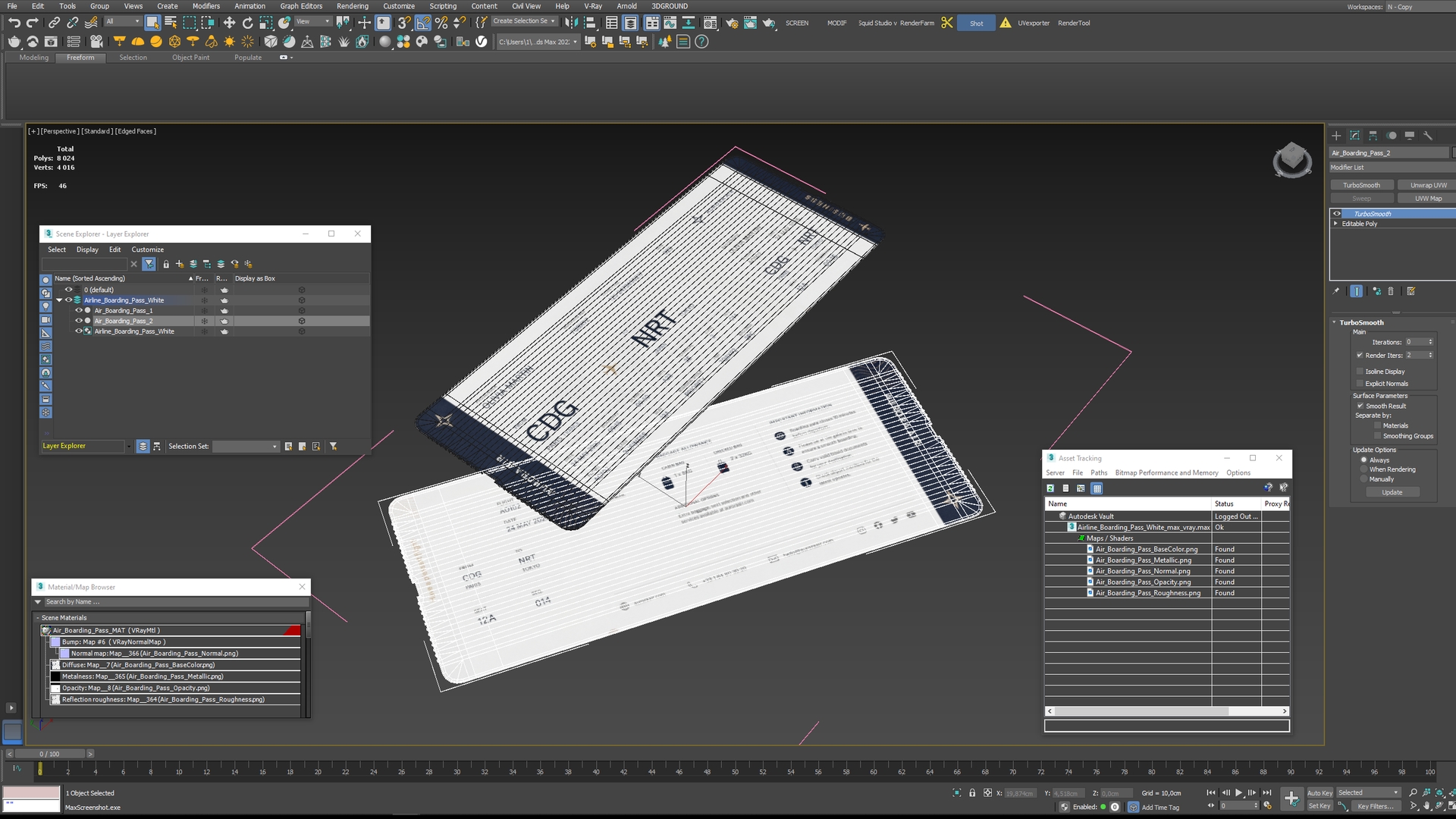Click the Asset Tracking refresh icon
This screenshot has height=819, width=1456.
(x=1050, y=488)
